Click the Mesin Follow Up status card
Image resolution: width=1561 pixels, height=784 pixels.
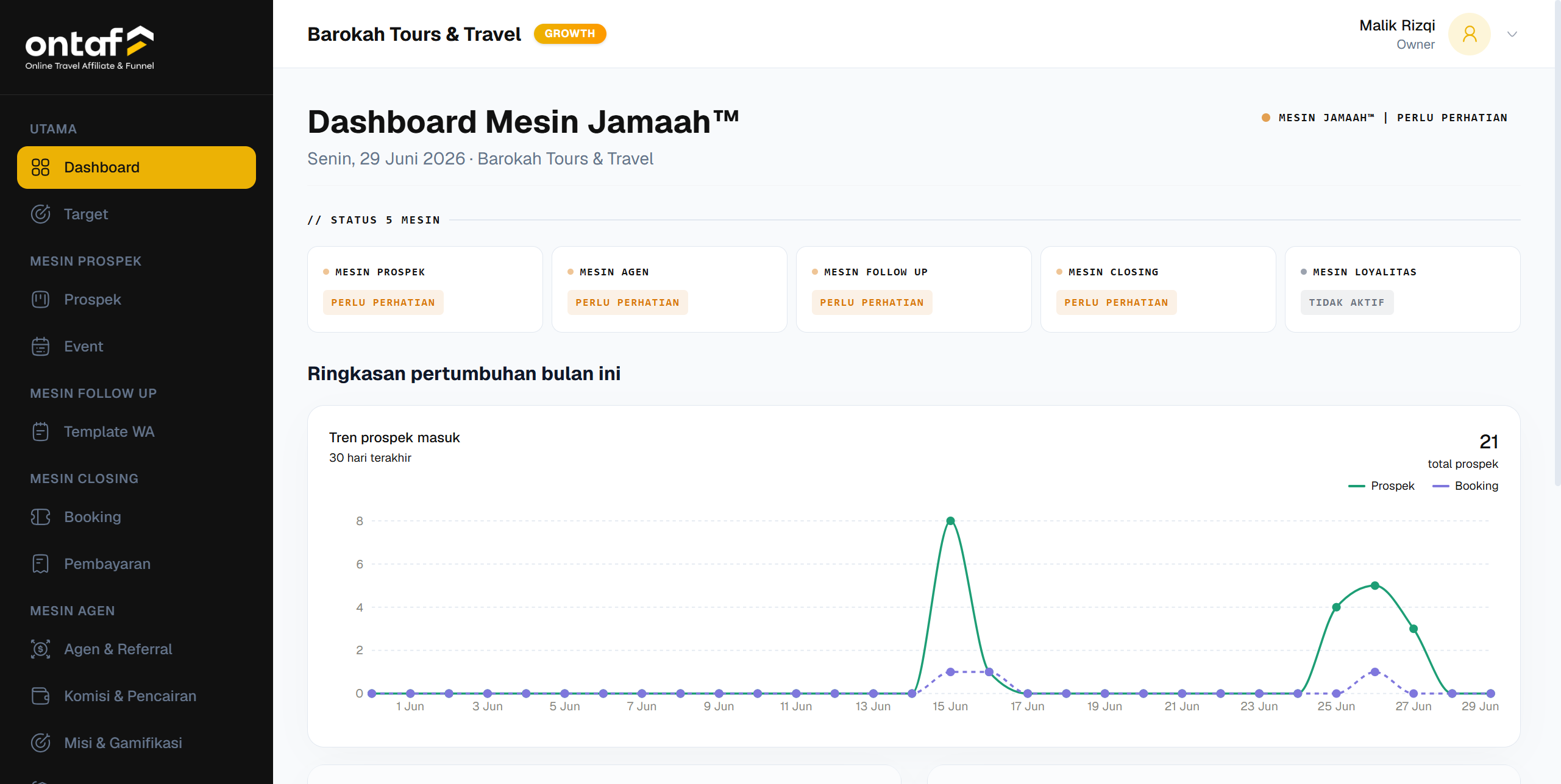click(914, 289)
